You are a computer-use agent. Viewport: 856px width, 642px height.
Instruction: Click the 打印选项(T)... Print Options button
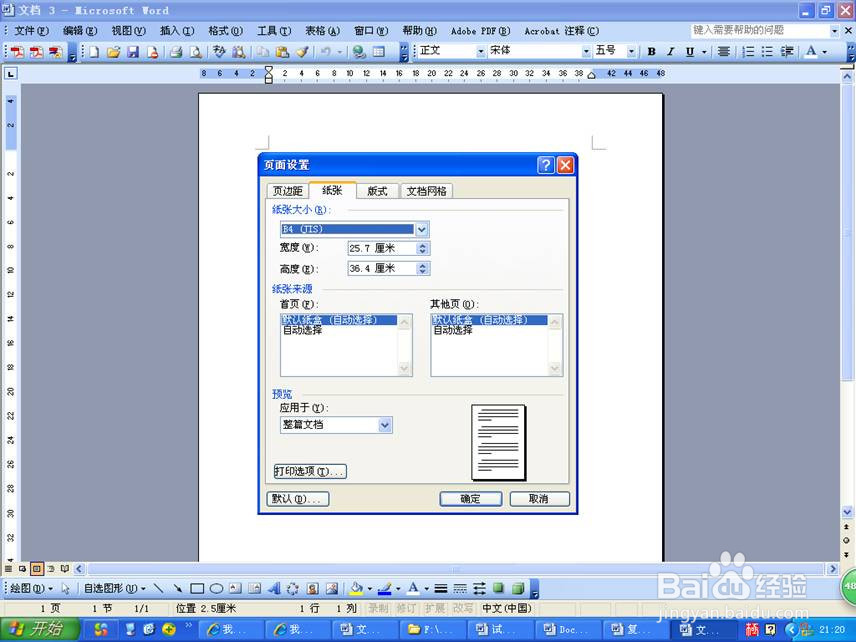coord(310,471)
